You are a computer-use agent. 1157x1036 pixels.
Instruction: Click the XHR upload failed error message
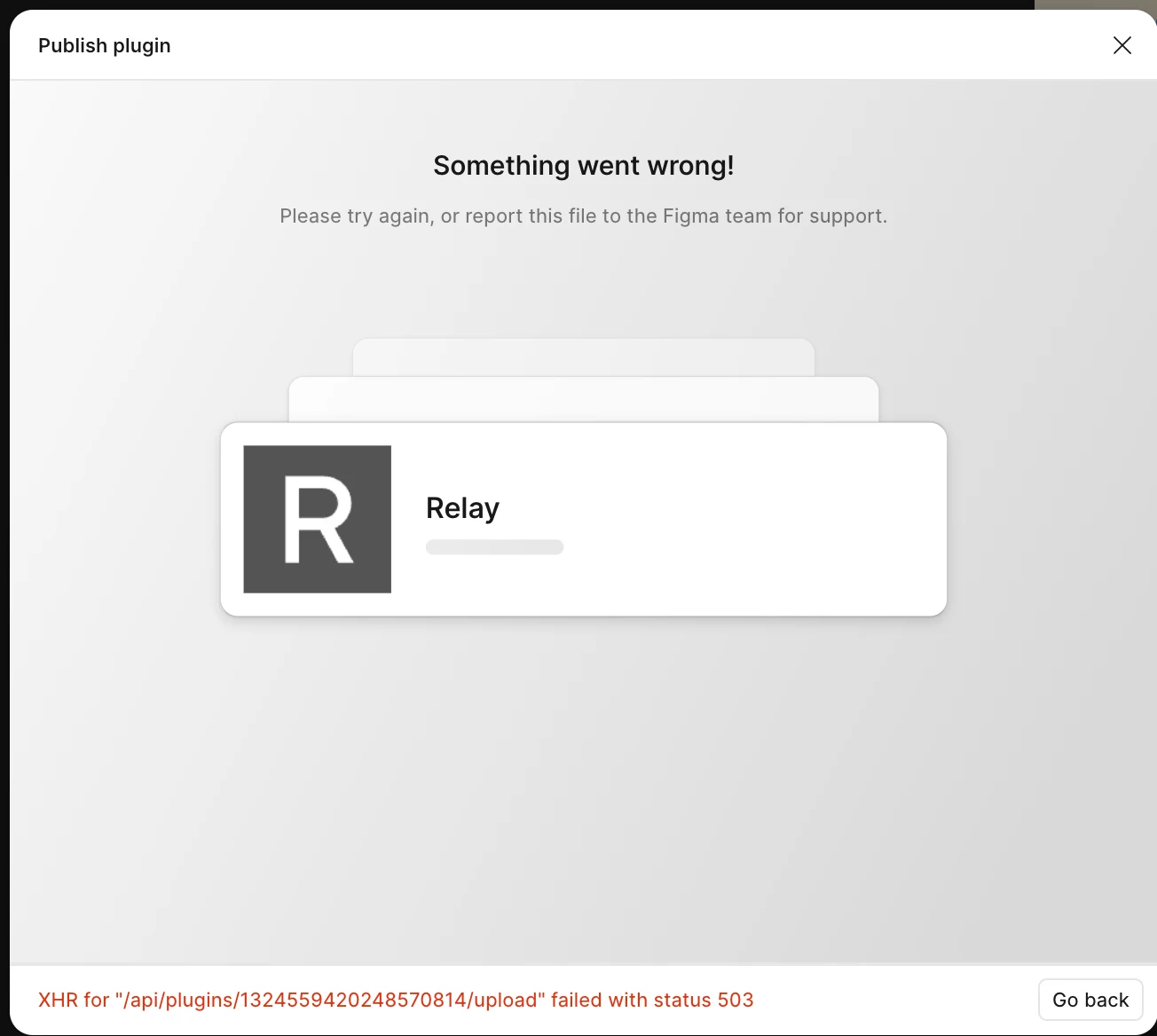[x=396, y=1000]
